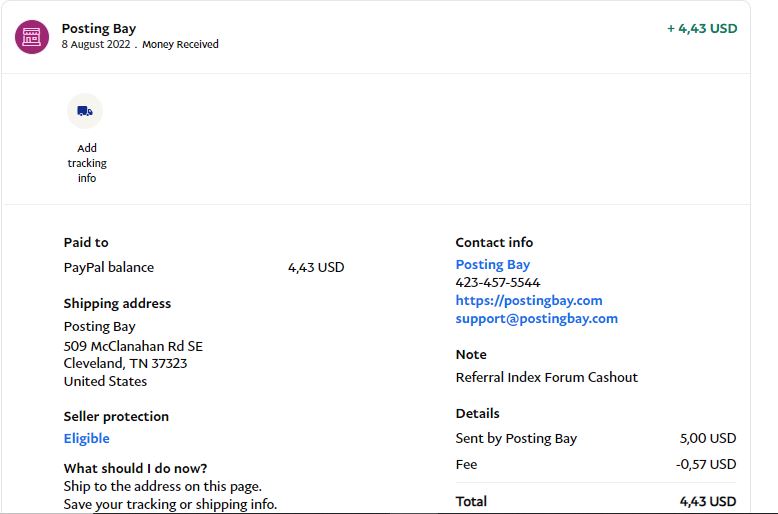This screenshot has width=778, height=514.
Task: Select Save your tracking or shipping info
Action: [170, 504]
